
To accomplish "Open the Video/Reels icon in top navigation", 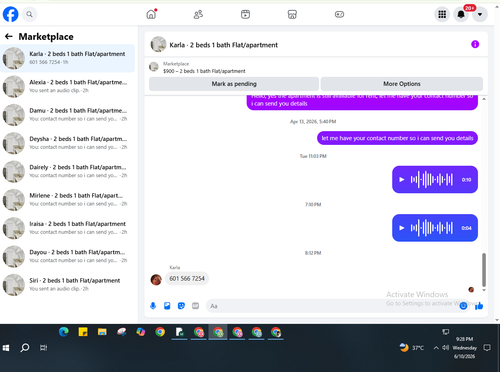I will pos(245,14).
